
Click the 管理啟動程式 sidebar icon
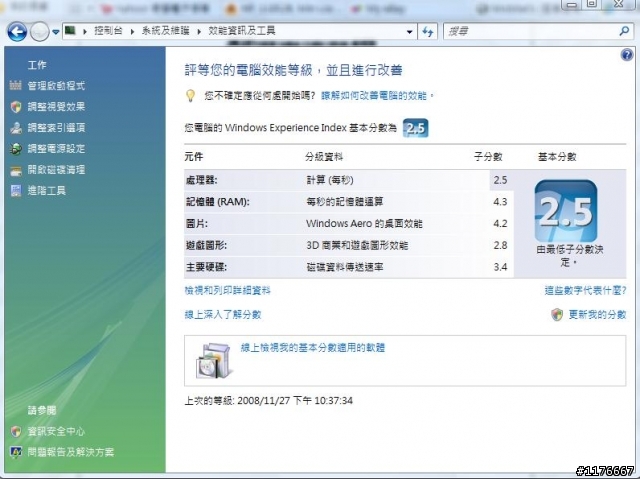(16, 85)
